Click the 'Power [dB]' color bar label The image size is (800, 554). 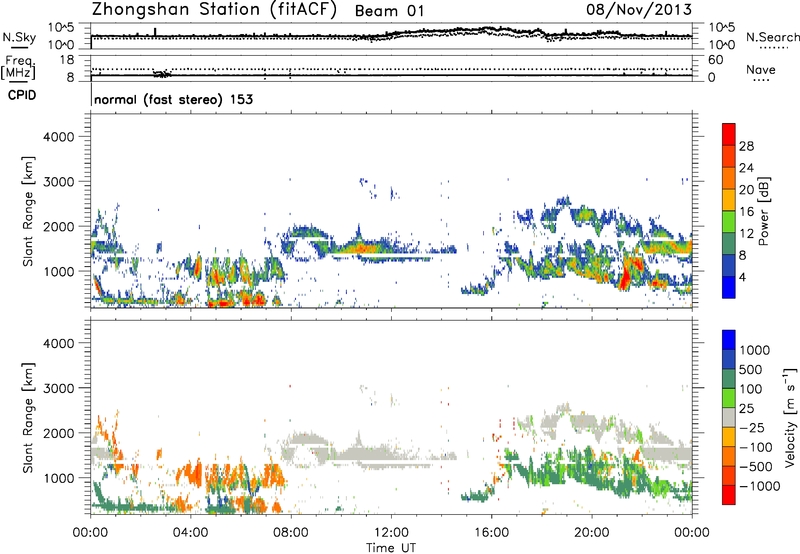coord(764,211)
